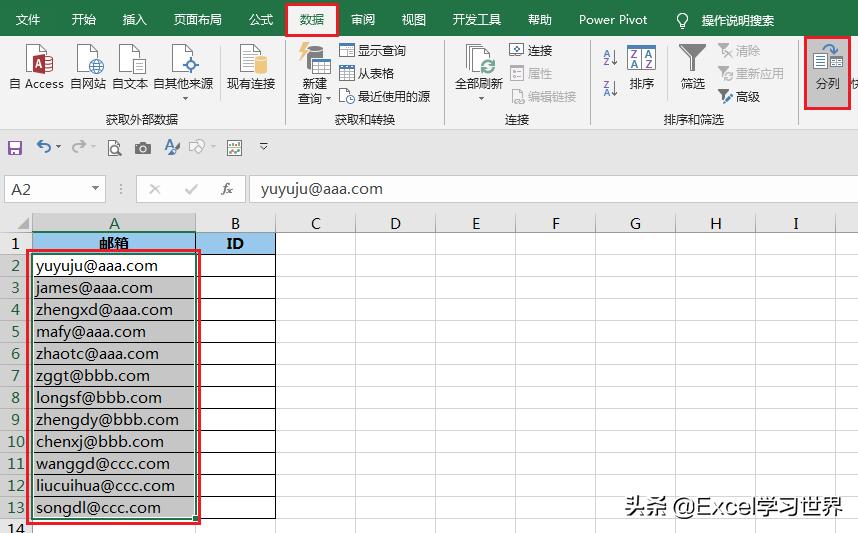This screenshot has width=858, height=533.
Task: Select cell with songdl@ccc.com
Action: coord(114,507)
